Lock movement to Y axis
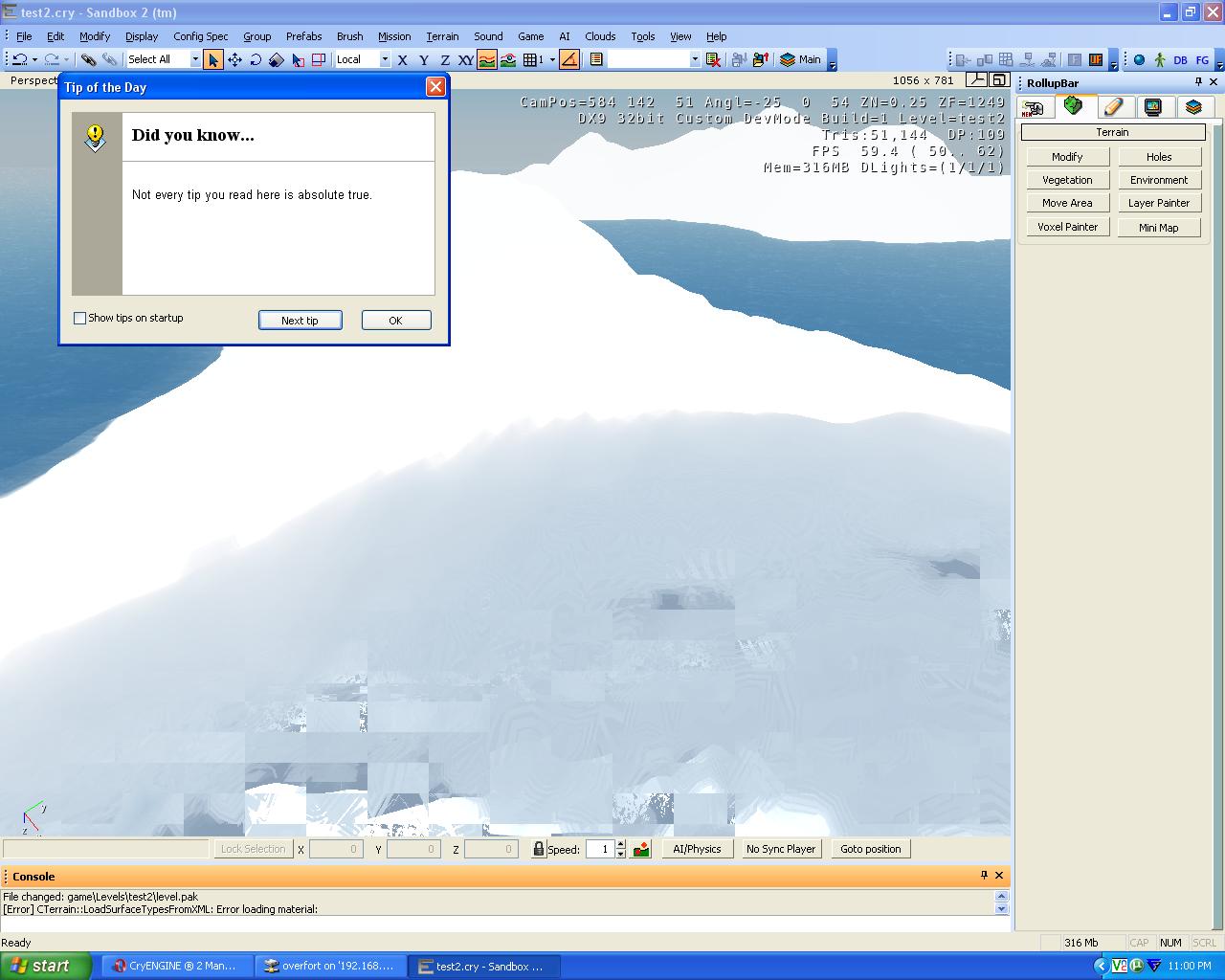This screenshot has height=980, width=1225. [423, 59]
